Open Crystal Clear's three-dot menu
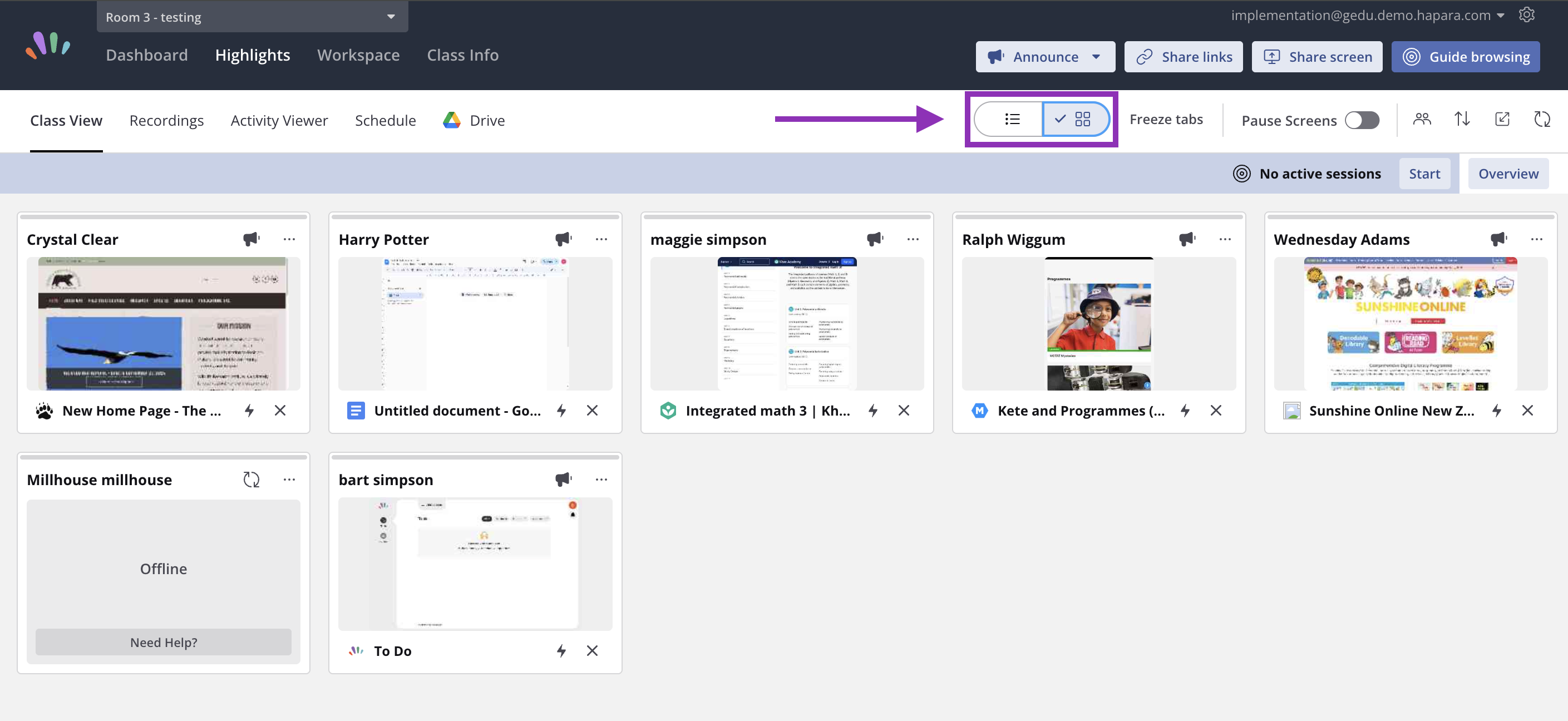This screenshot has height=721, width=1568. point(289,239)
